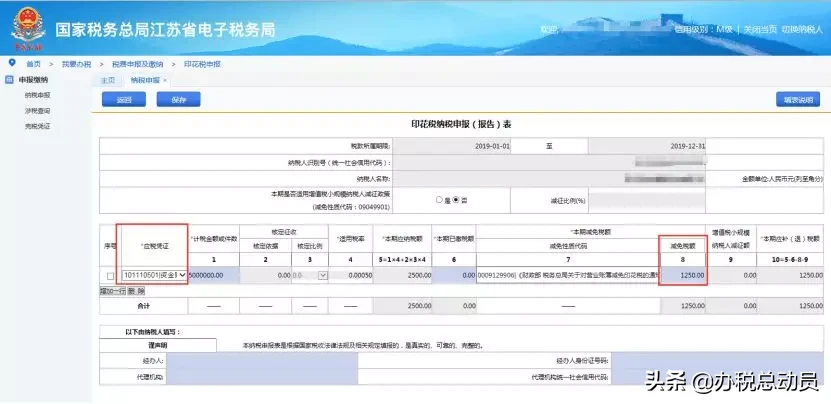
Task: Click the 本期已缴税额 field in row one
Action: click(454, 275)
